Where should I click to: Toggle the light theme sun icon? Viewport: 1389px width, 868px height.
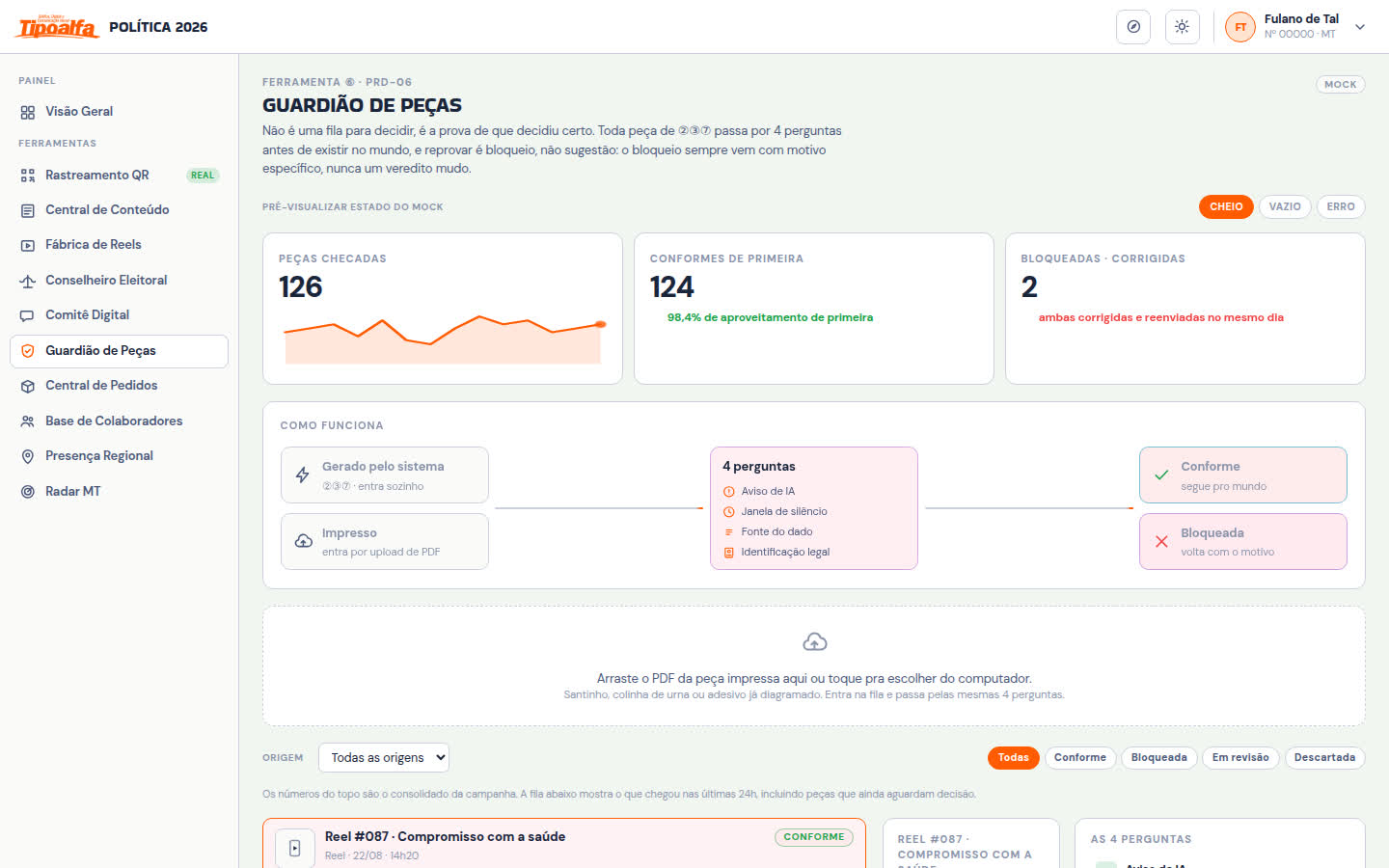[x=1182, y=27]
